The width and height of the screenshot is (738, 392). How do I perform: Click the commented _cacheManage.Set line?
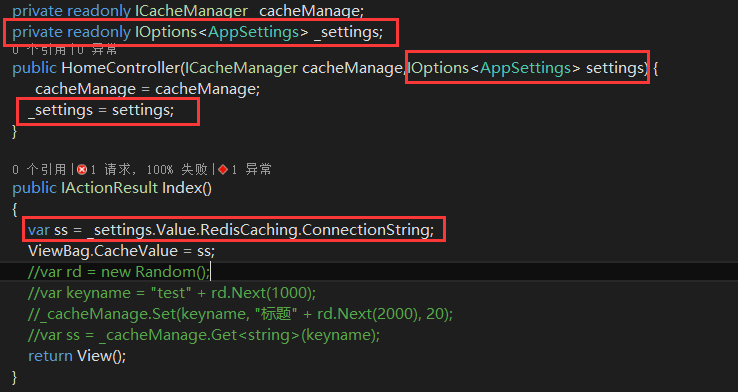pyautogui.click(x=241, y=314)
